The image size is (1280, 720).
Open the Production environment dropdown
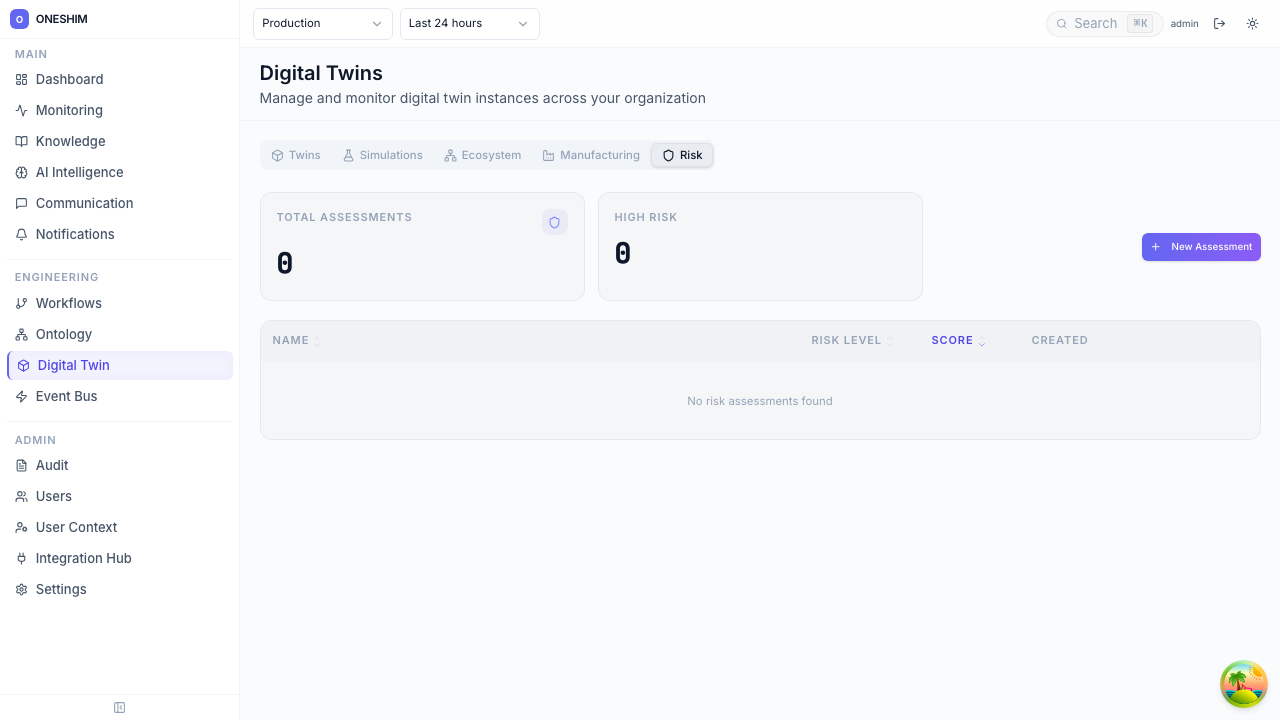coord(322,24)
